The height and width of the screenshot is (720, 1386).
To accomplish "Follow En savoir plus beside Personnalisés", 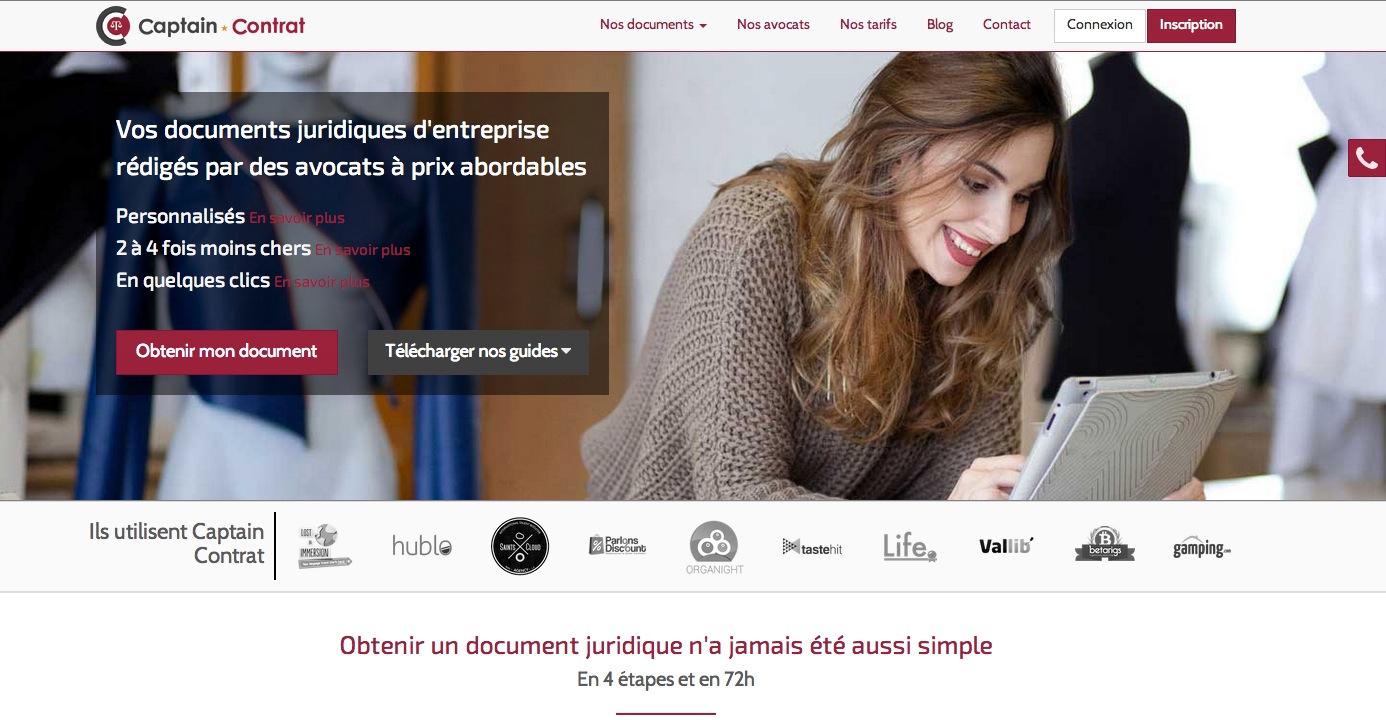I will click(297, 218).
